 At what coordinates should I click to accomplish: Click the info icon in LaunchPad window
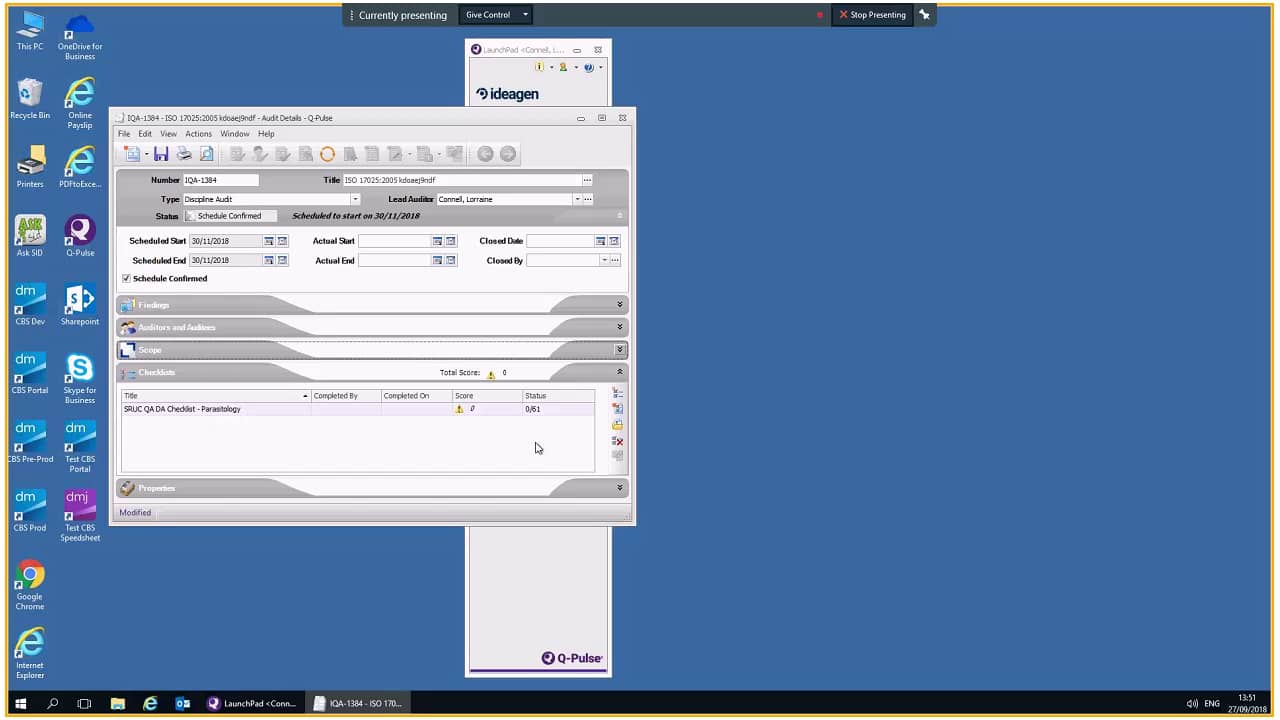tap(539, 67)
